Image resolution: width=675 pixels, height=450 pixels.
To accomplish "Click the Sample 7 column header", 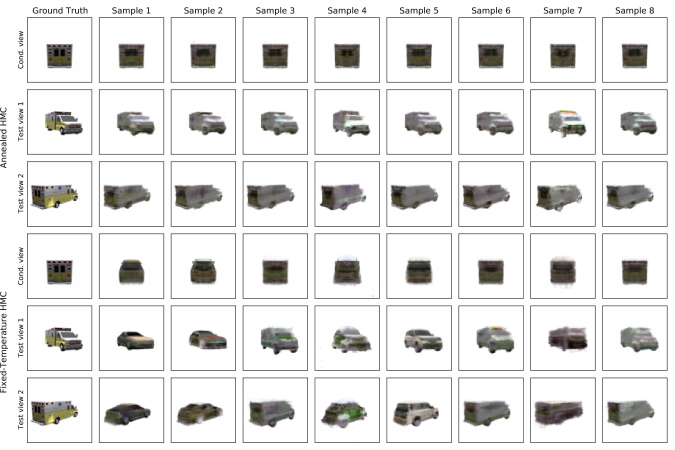I will 563,10.
